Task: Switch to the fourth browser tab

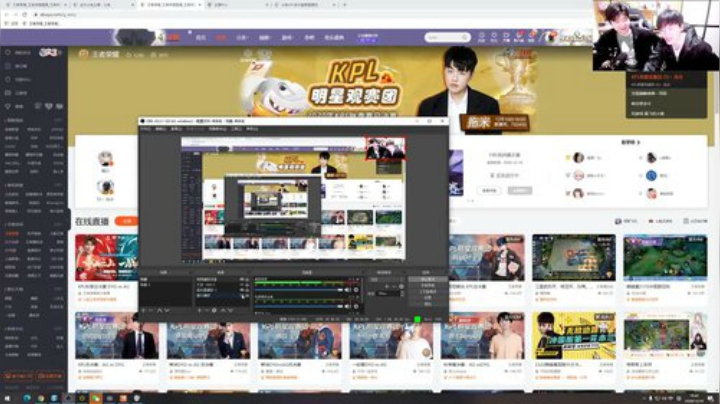Action: pos(239,5)
